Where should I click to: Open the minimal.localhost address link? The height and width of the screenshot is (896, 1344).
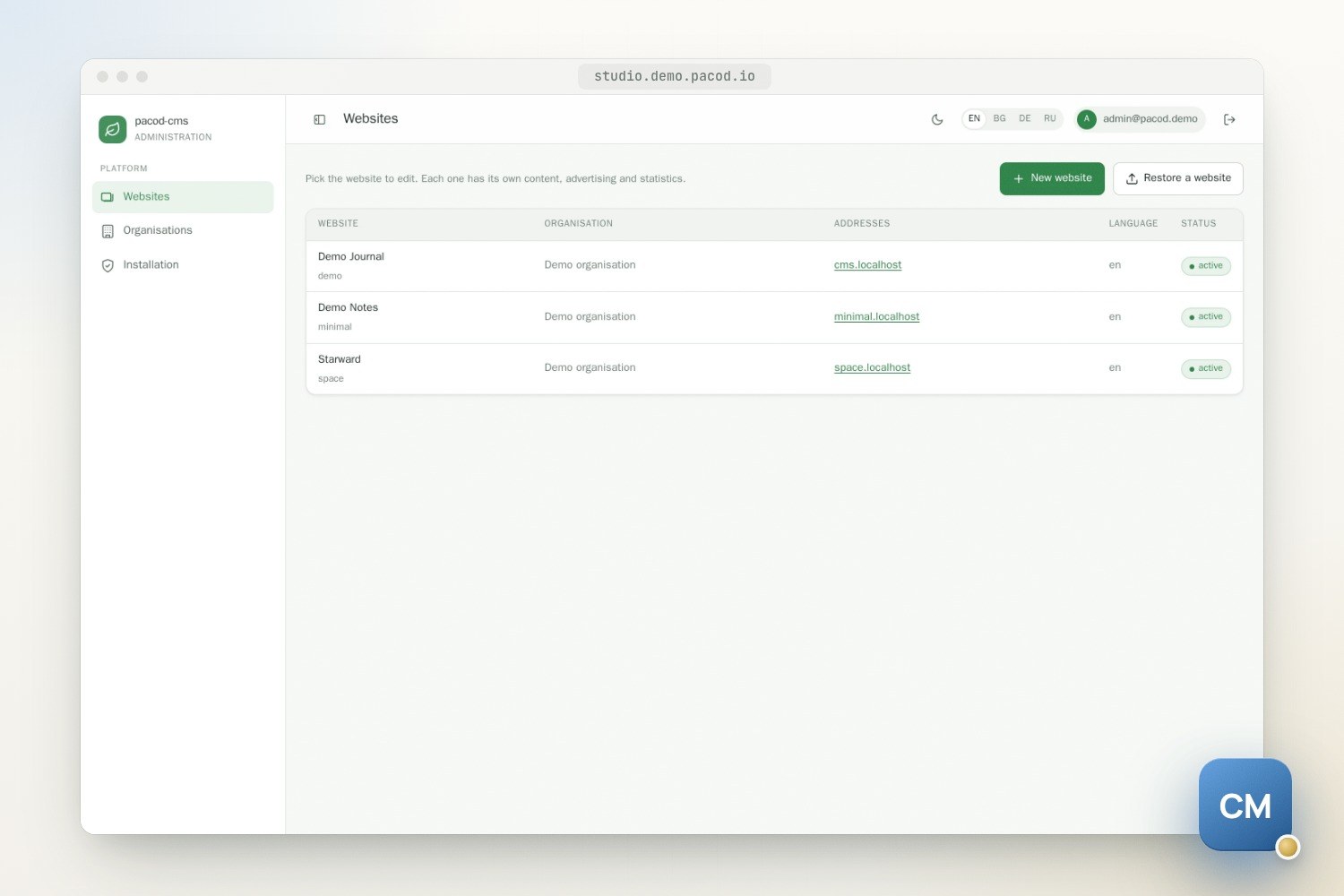(x=876, y=317)
